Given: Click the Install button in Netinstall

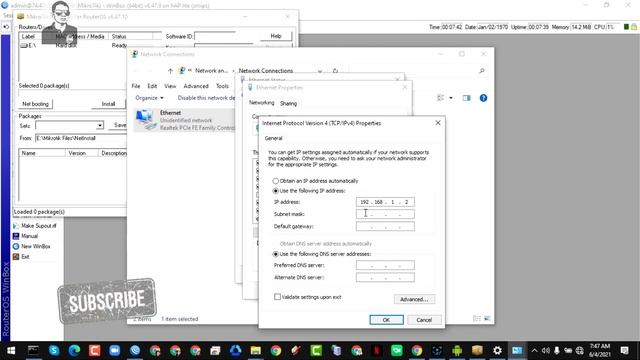Looking at the screenshot, I should coord(109,104).
